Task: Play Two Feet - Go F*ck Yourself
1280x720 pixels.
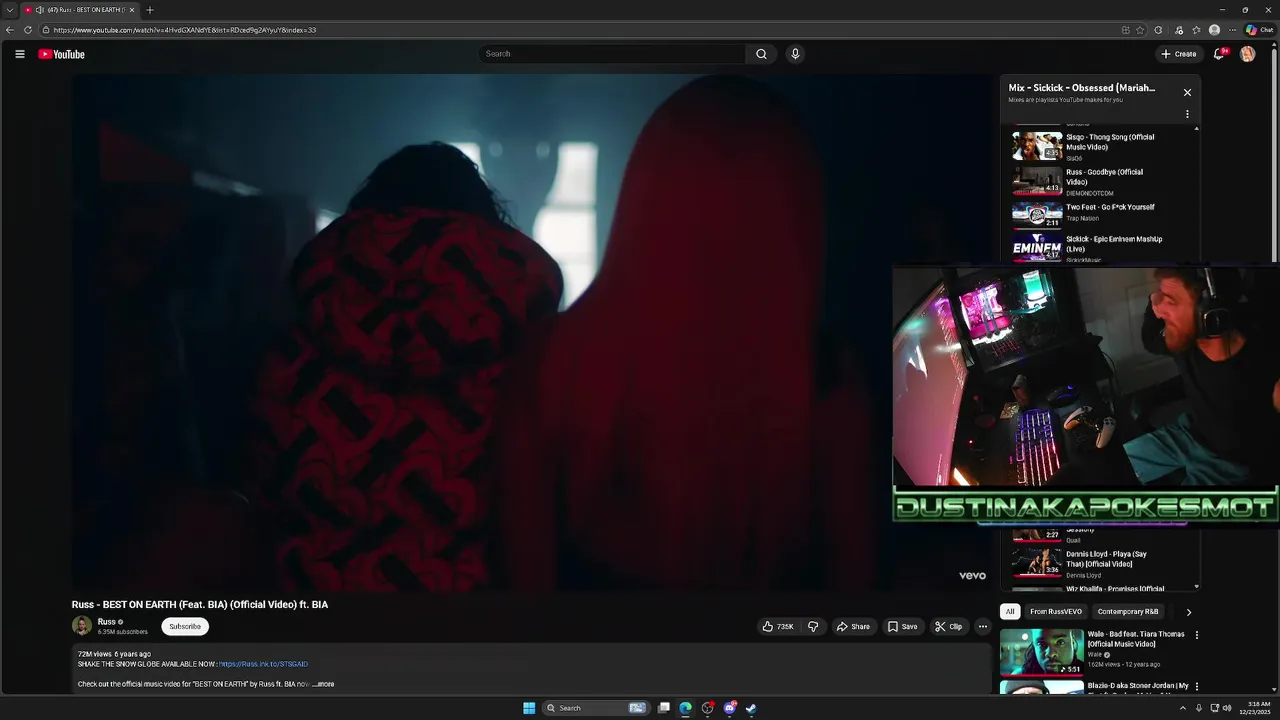Action: coord(1100,214)
